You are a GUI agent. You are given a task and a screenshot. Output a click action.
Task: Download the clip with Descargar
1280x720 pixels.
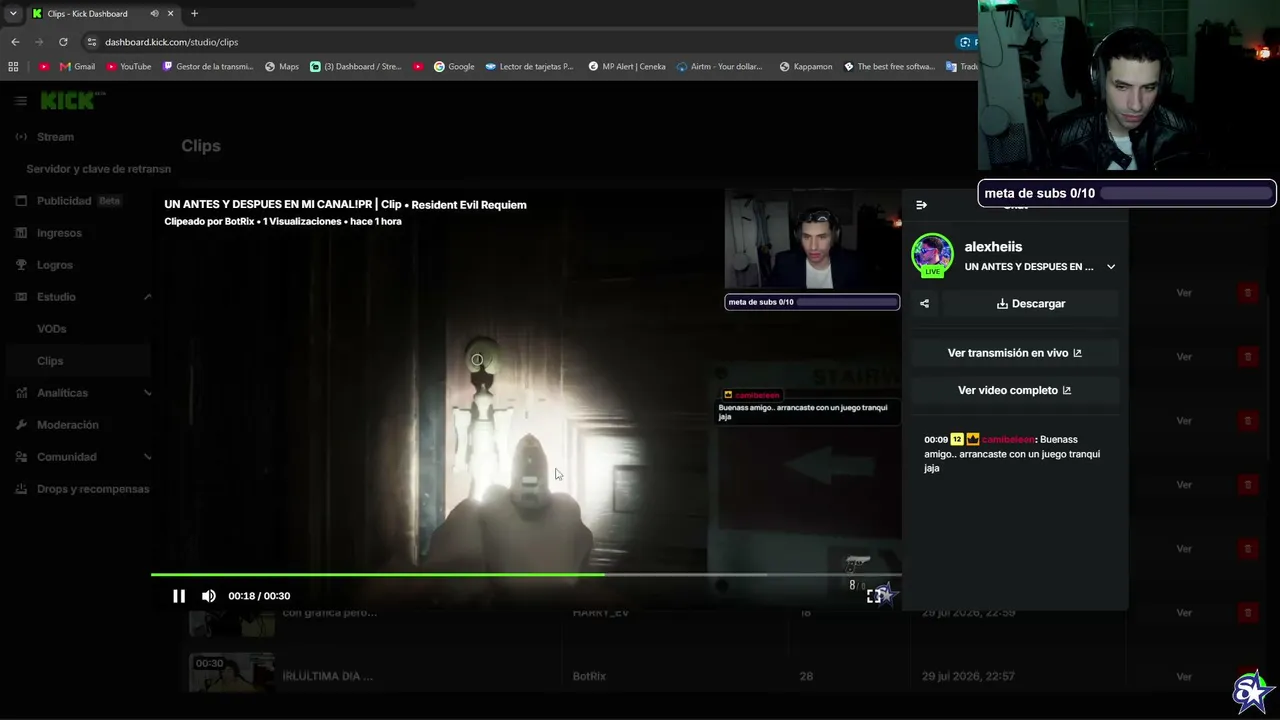1030,304
